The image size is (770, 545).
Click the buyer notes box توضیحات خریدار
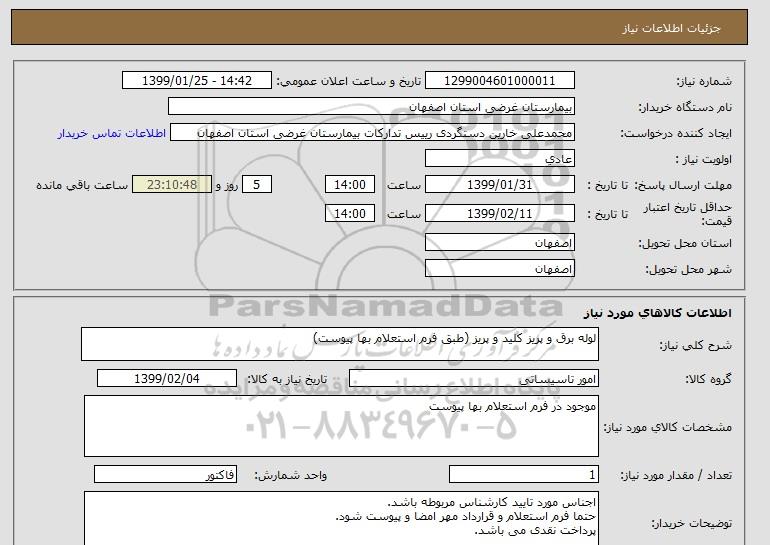(x=341, y=518)
